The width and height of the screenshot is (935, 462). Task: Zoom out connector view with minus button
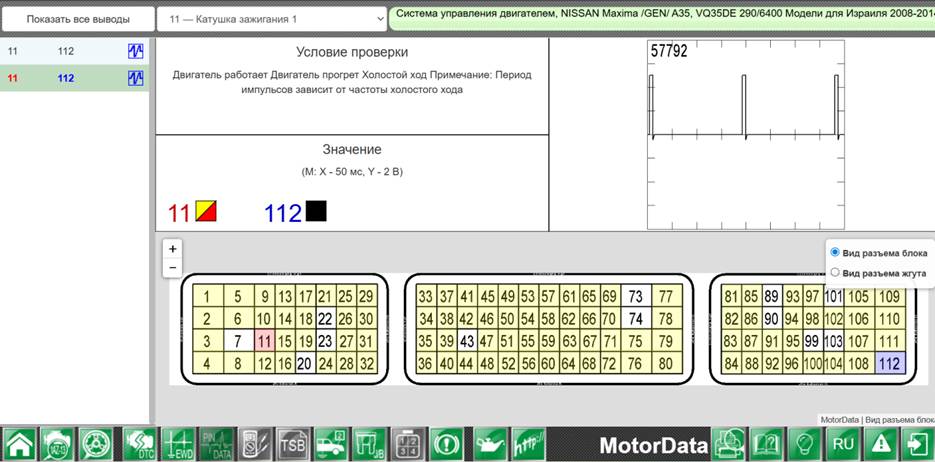point(172,268)
